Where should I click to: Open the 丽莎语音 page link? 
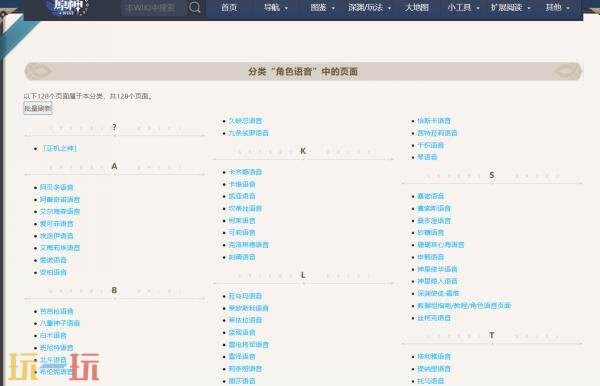(242, 381)
